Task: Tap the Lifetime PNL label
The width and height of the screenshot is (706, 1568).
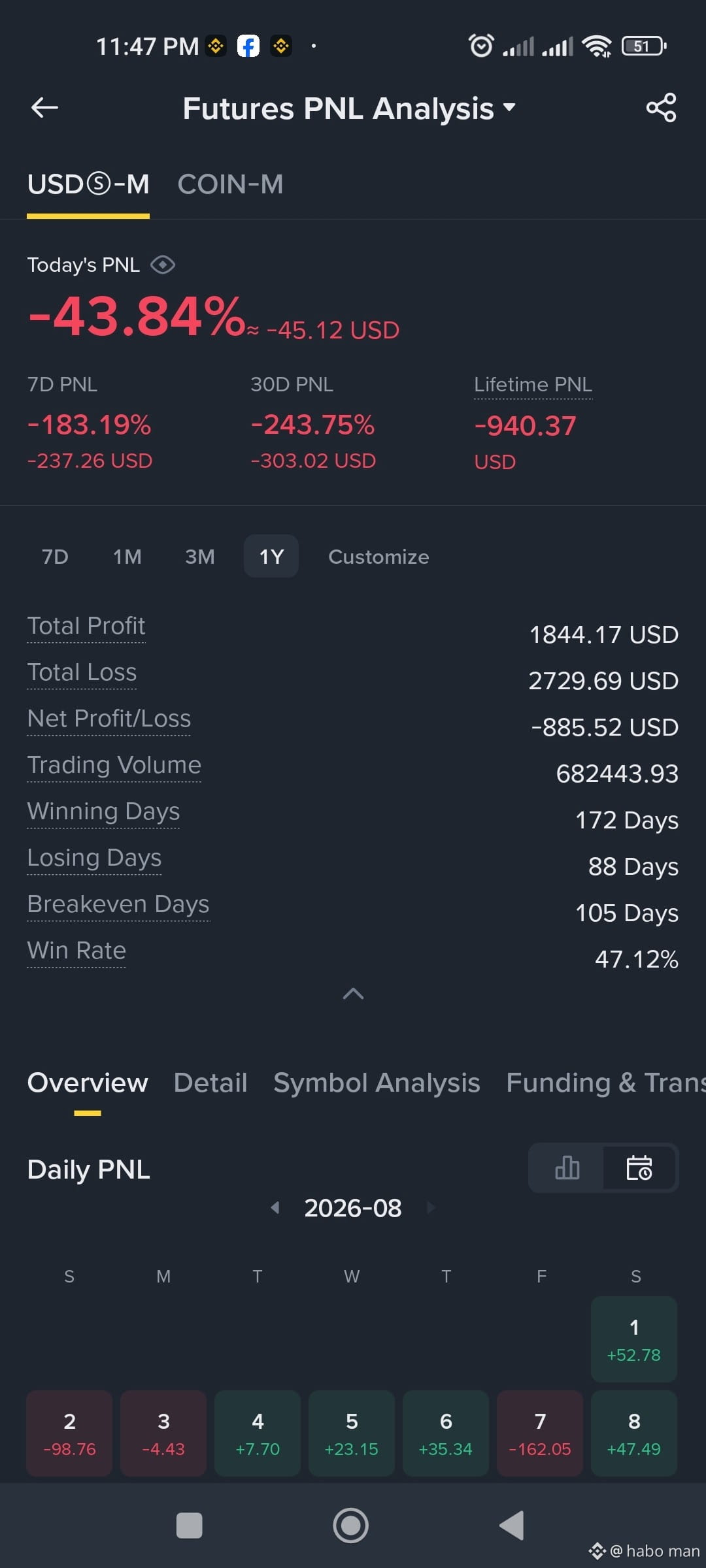Action: pyautogui.click(x=533, y=384)
